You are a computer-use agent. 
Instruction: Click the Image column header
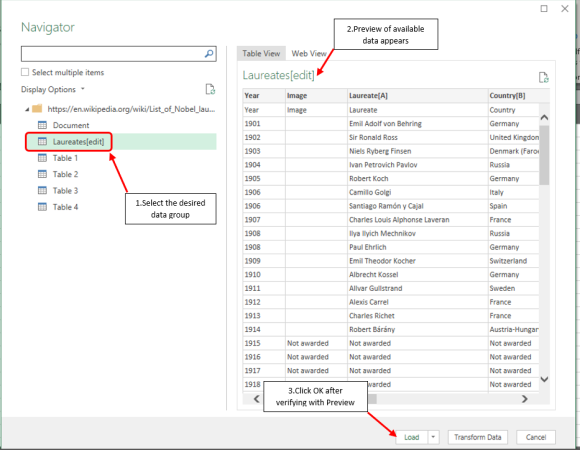click(316, 95)
